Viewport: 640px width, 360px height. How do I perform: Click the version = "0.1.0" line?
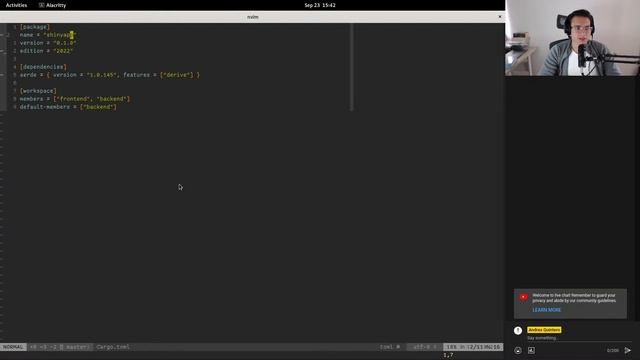(48, 43)
